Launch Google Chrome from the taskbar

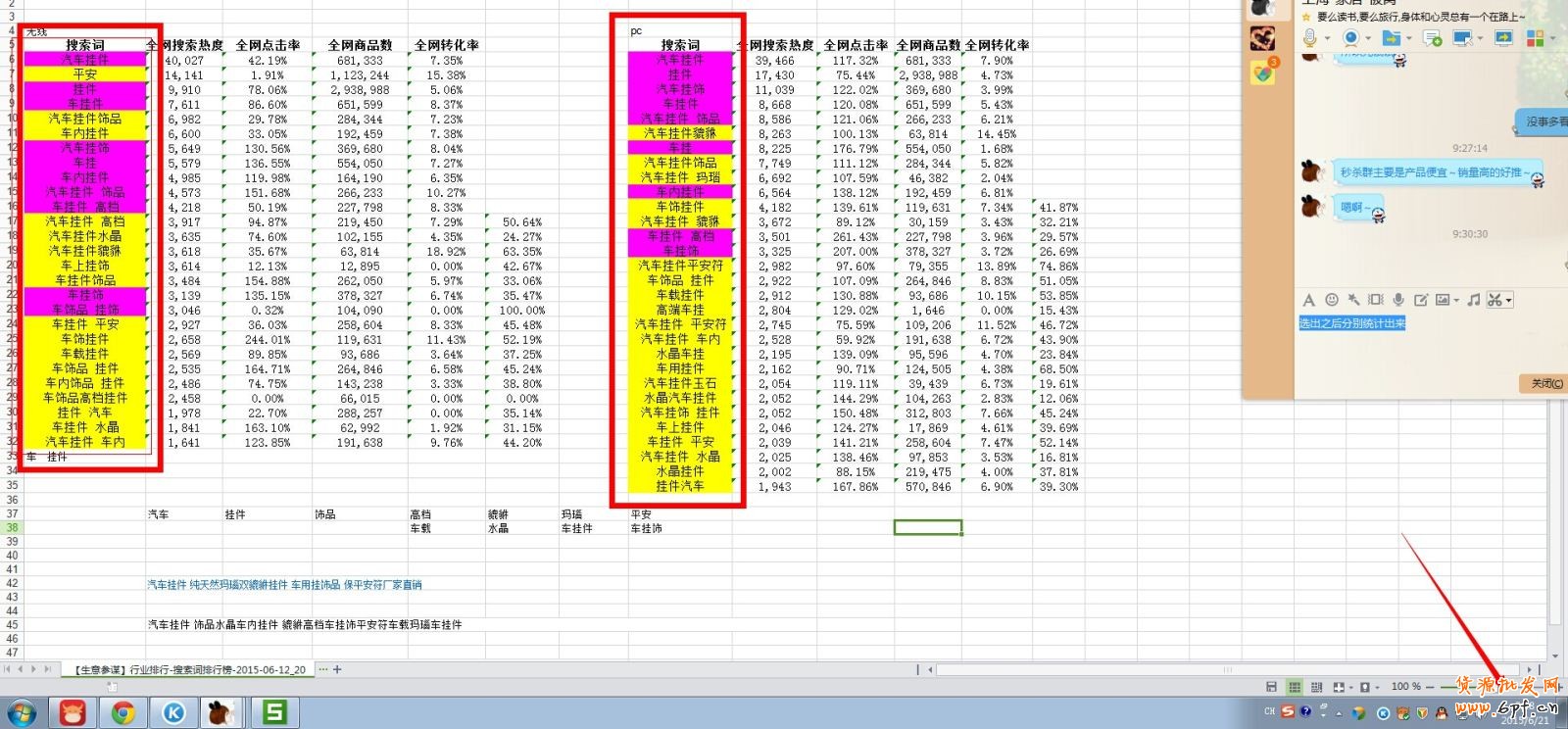[x=123, y=712]
